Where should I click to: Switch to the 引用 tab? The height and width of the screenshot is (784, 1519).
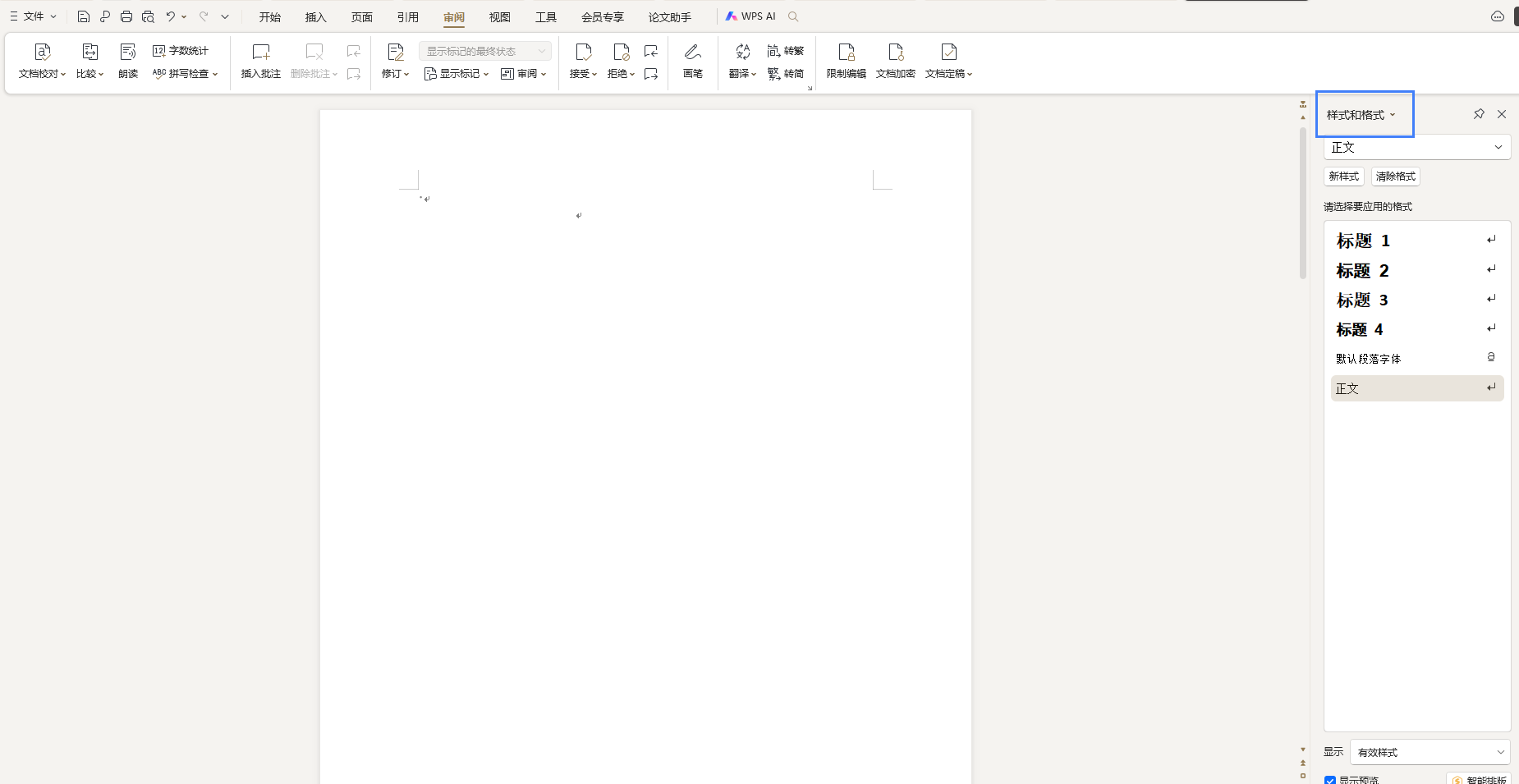[x=408, y=17]
